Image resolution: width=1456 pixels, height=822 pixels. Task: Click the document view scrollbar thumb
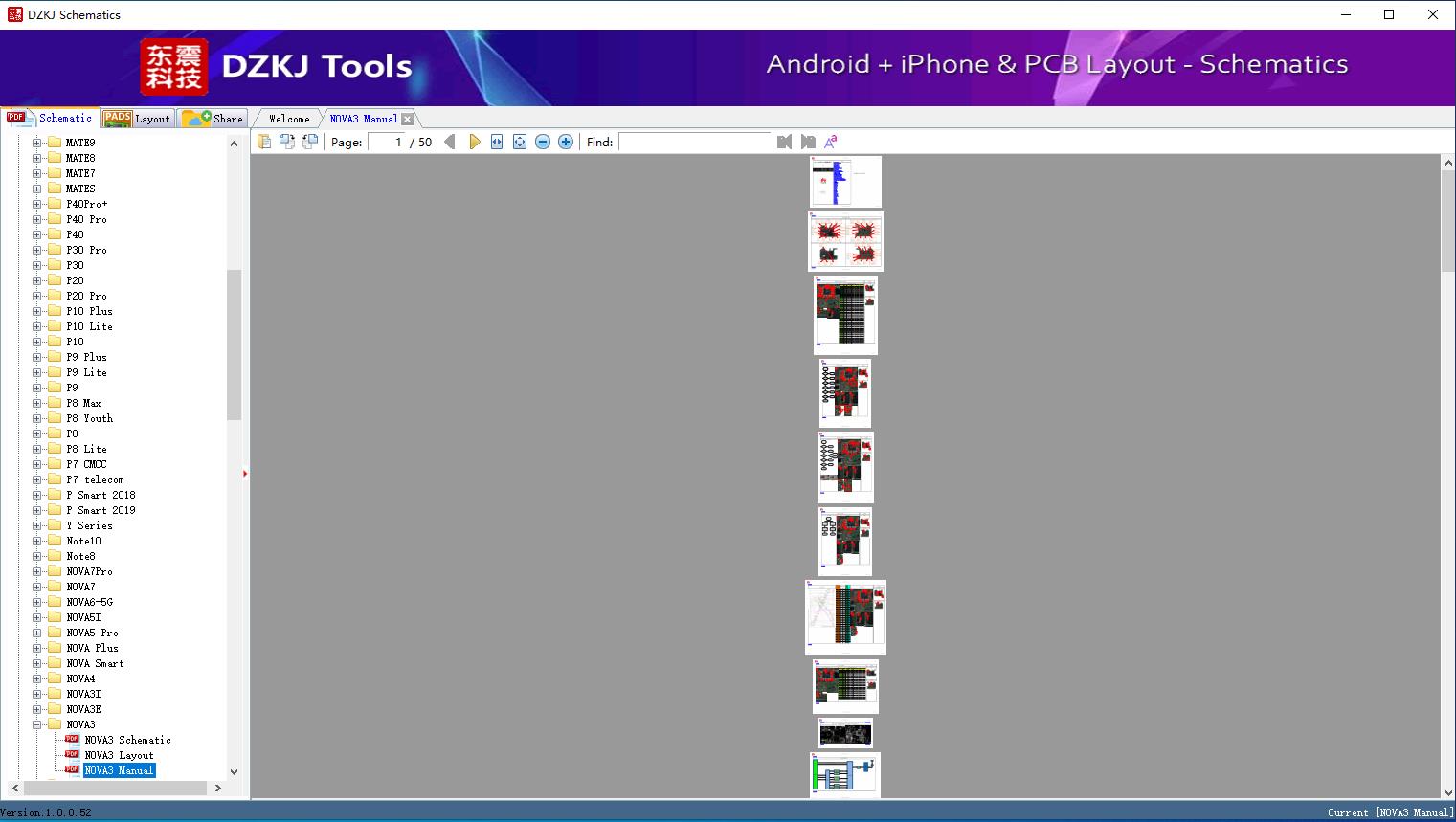pos(1447,222)
